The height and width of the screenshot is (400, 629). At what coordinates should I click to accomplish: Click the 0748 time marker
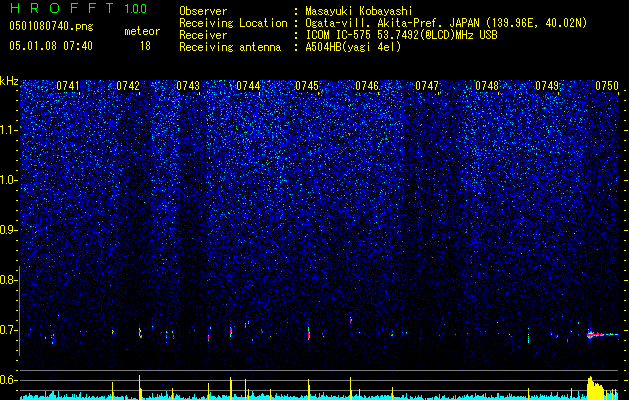click(x=487, y=86)
